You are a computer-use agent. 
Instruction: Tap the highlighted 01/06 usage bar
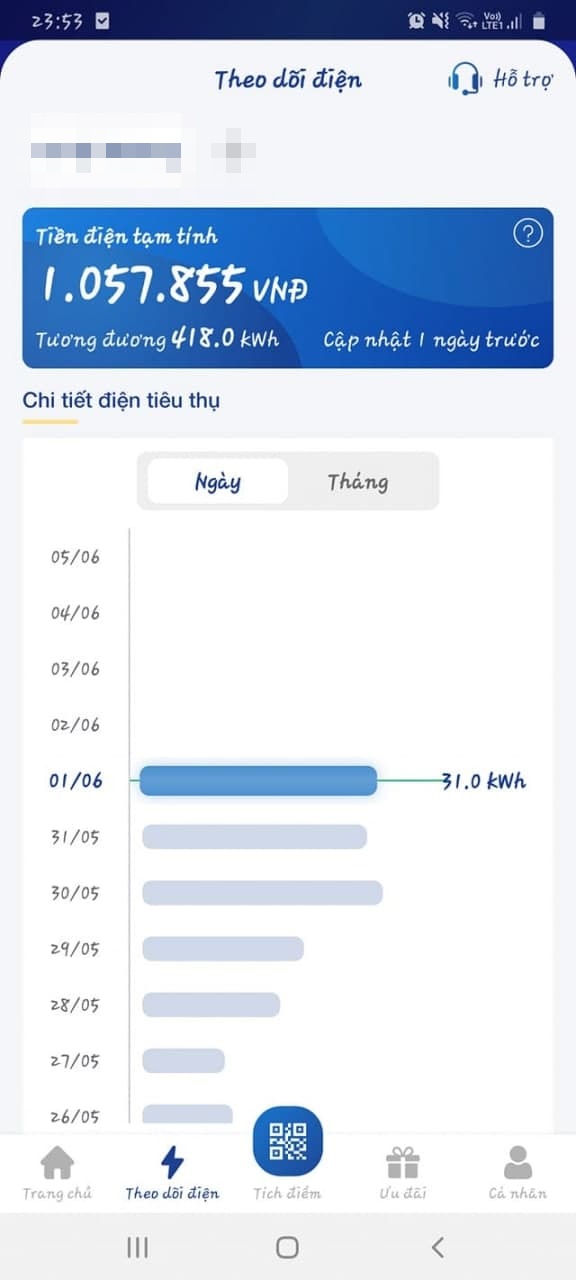tap(258, 781)
